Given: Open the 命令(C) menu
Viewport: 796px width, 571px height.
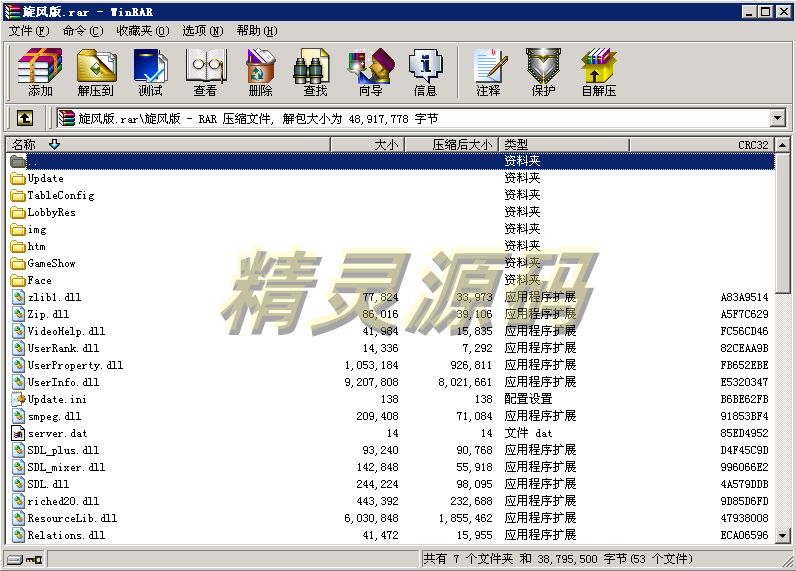Looking at the screenshot, I should 83,31.
